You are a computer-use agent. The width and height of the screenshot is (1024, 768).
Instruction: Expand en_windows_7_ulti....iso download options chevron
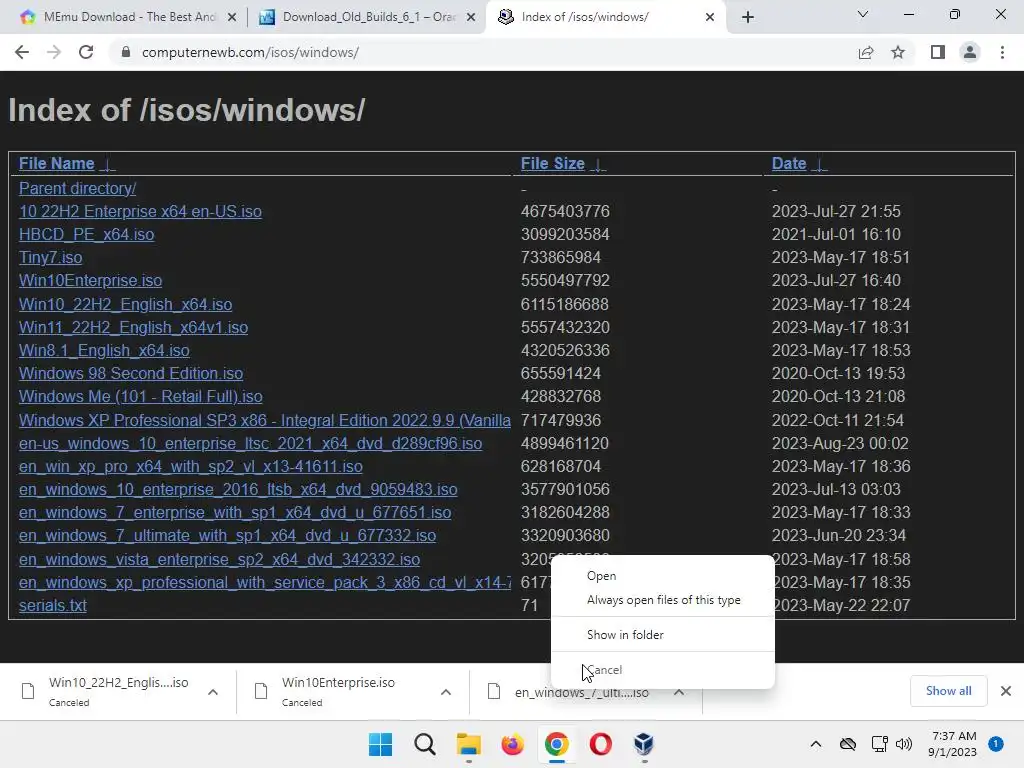679,692
